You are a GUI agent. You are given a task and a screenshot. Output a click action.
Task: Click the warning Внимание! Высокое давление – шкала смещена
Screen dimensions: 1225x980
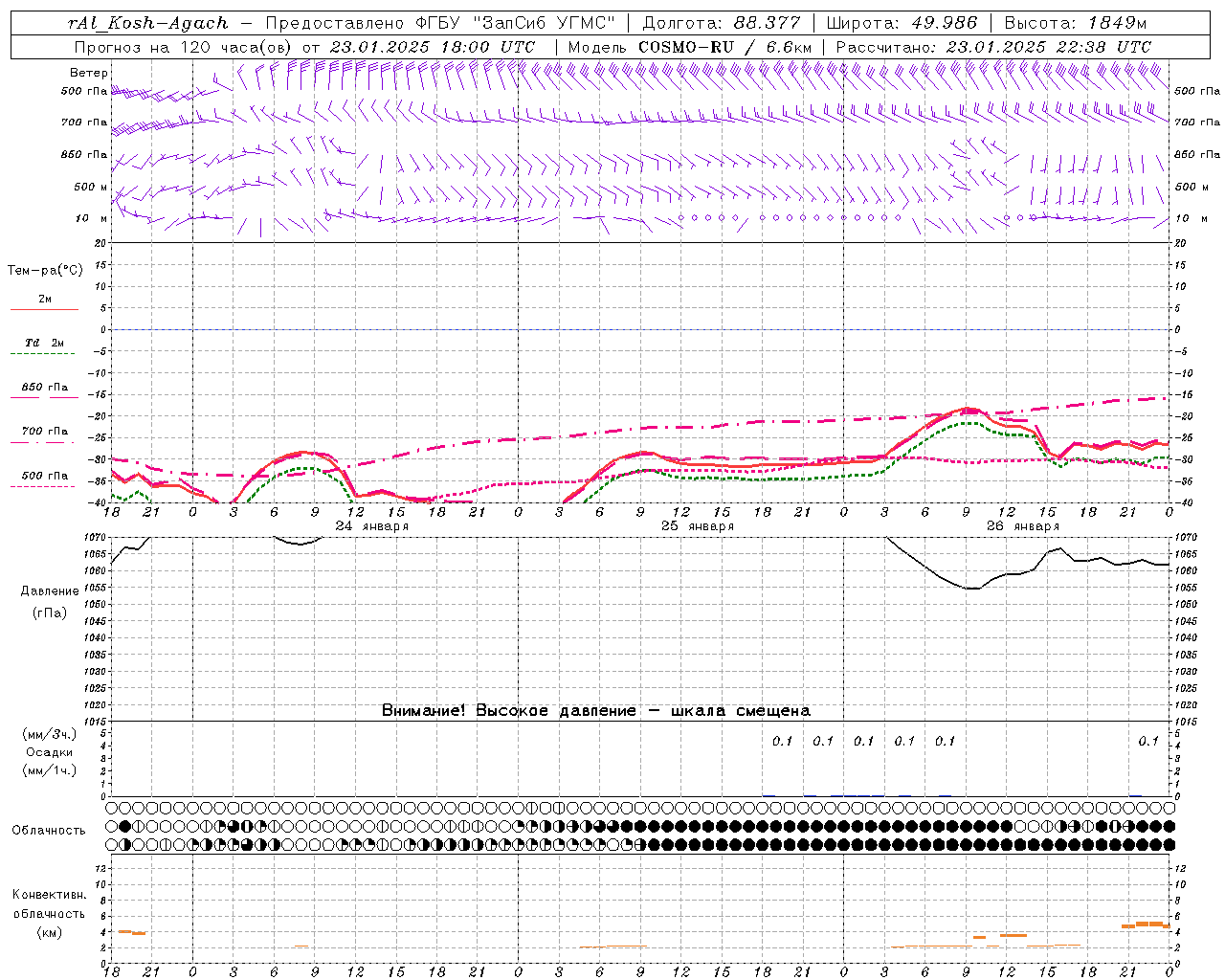tap(595, 710)
